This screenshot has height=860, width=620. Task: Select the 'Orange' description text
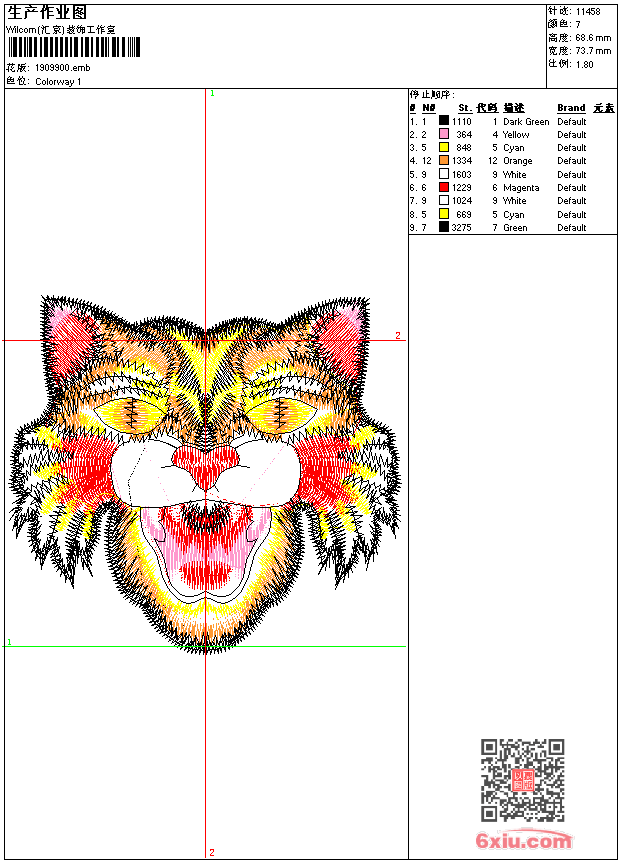pyautogui.click(x=517, y=161)
